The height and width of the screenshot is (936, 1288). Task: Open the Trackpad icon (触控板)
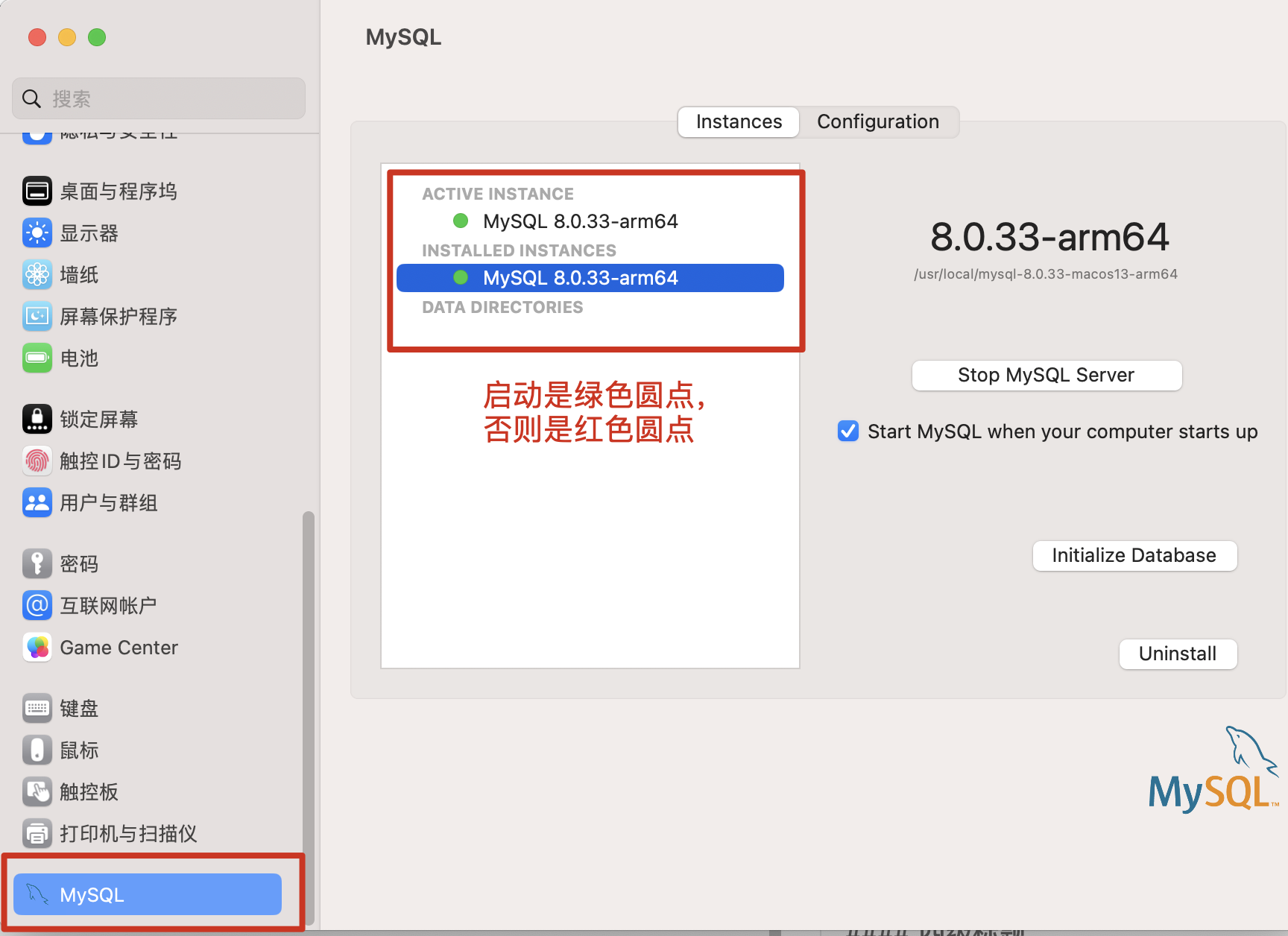click(37, 792)
